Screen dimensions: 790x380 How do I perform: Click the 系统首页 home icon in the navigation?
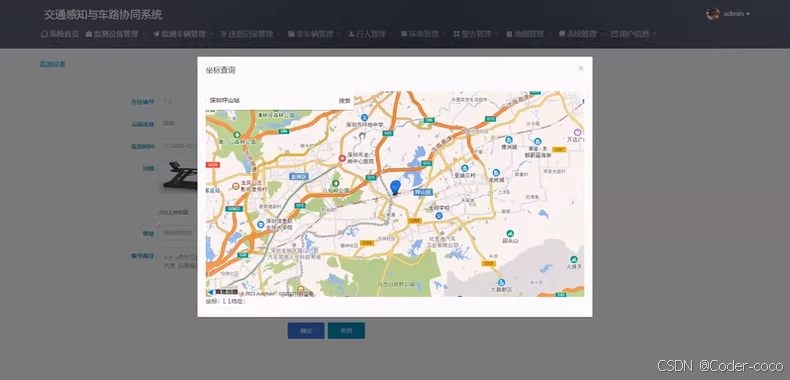pos(44,34)
